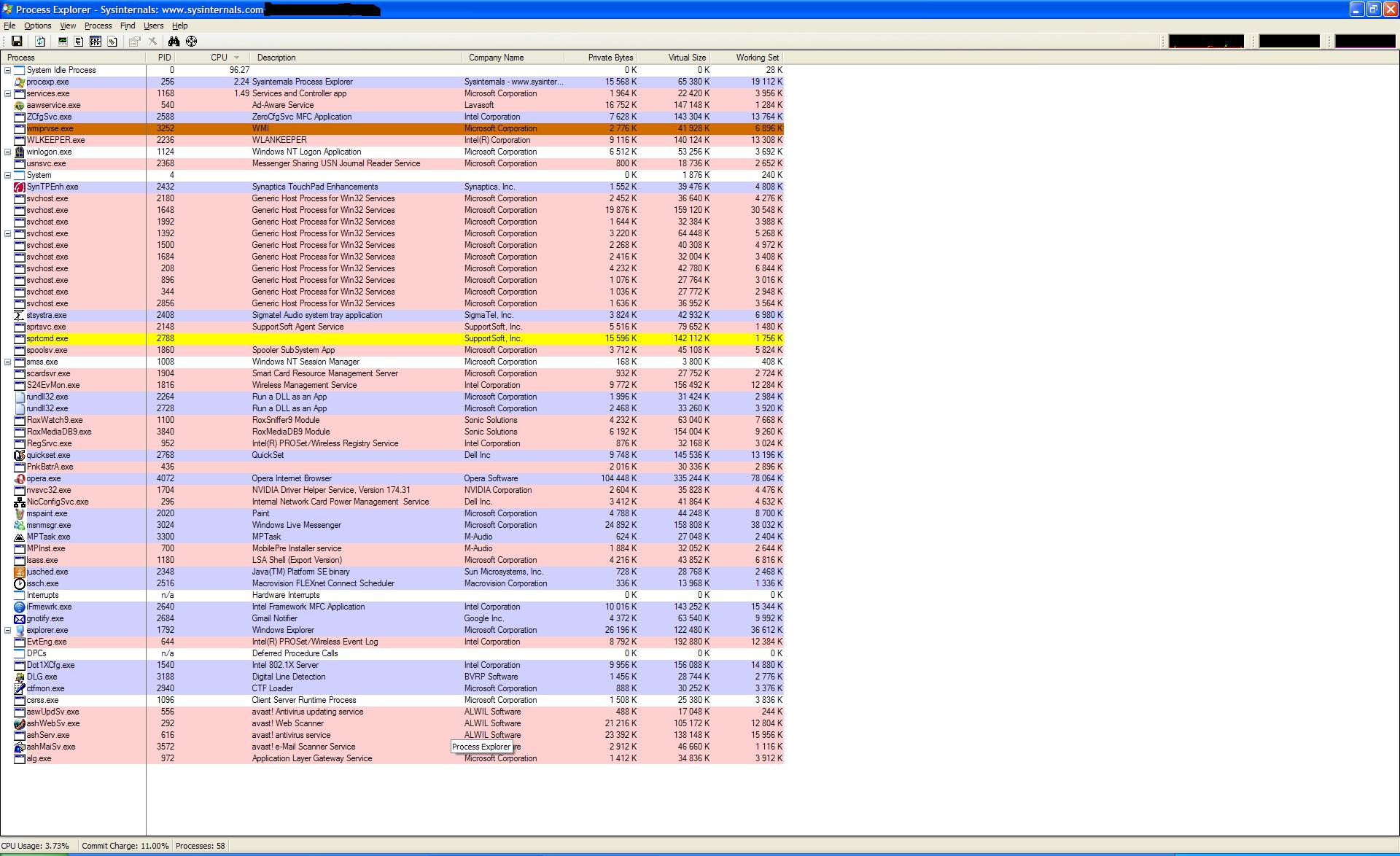This screenshot has height=856, width=1400.
Task: Select the highlighted wmiprvse.exe row
Action: point(392,128)
